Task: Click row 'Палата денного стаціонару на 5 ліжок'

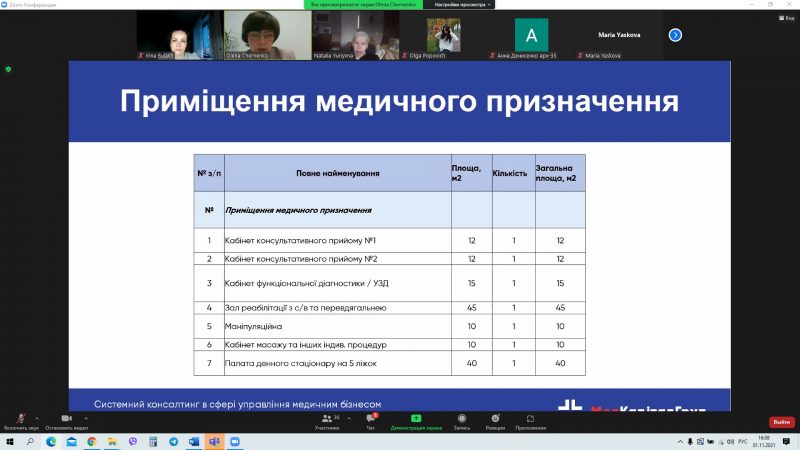Action: point(389,363)
